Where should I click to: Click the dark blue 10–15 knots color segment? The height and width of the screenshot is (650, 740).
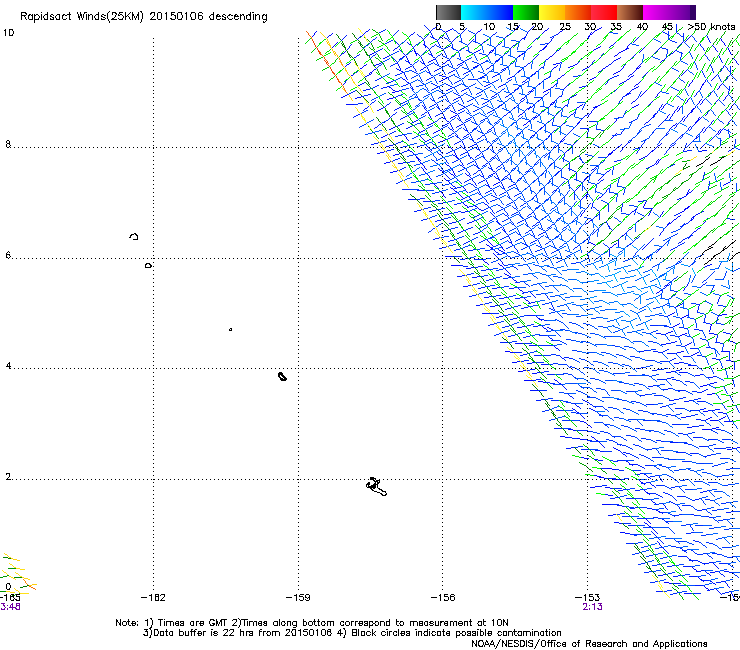[x=500, y=12]
